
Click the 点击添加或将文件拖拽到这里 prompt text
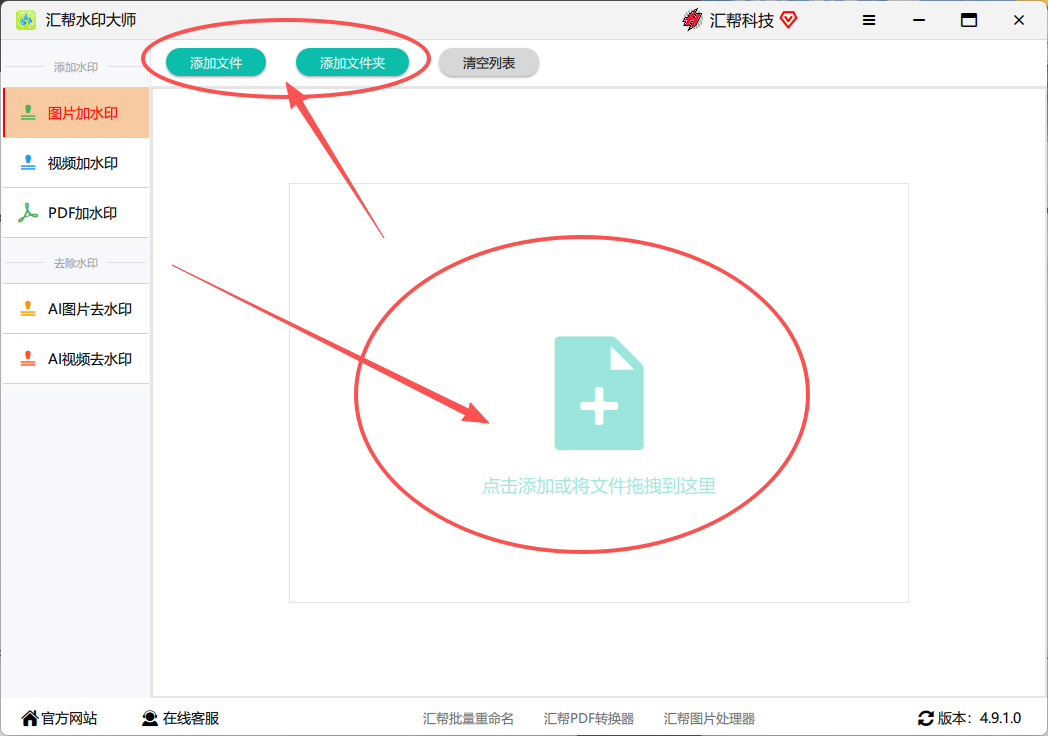pyautogui.click(x=599, y=486)
